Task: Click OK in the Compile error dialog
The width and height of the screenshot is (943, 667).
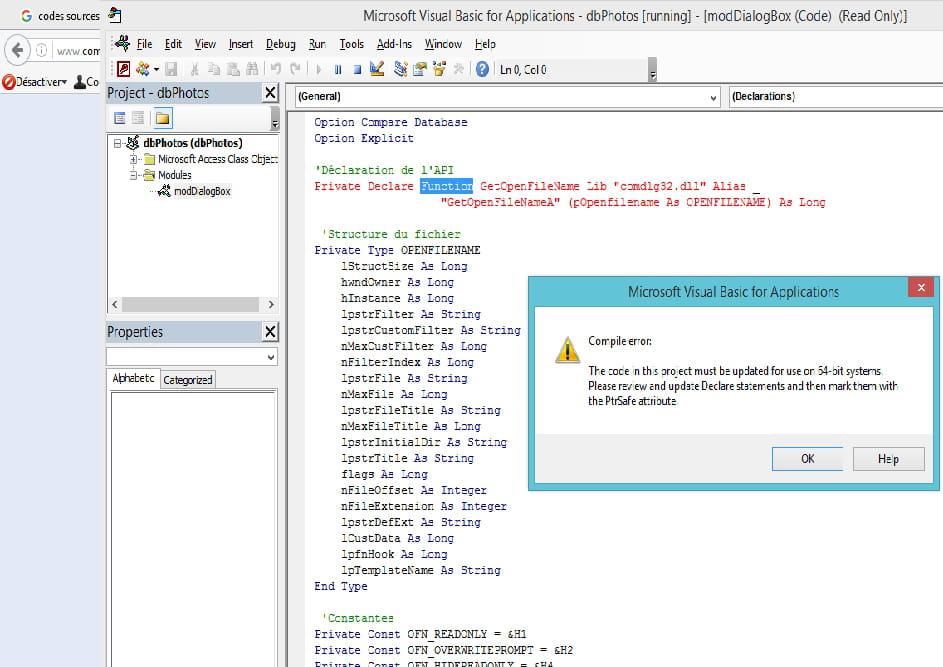Action: pos(808,459)
